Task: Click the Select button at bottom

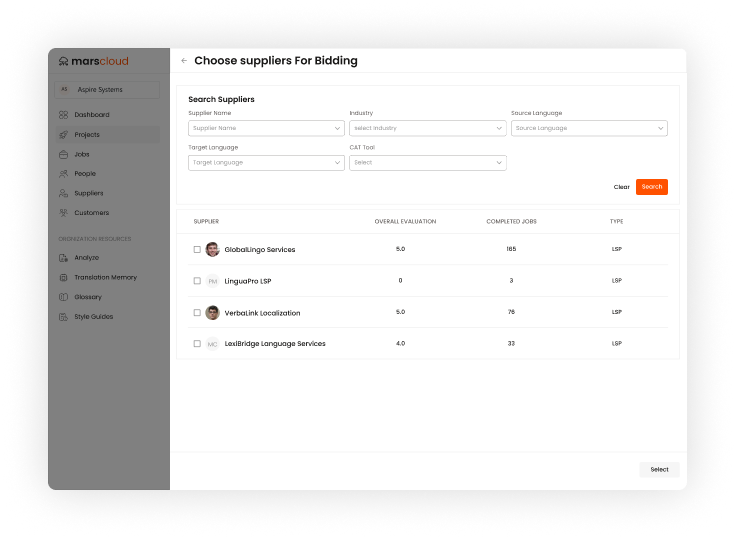Action: pyautogui.click(x=659, y=469)
